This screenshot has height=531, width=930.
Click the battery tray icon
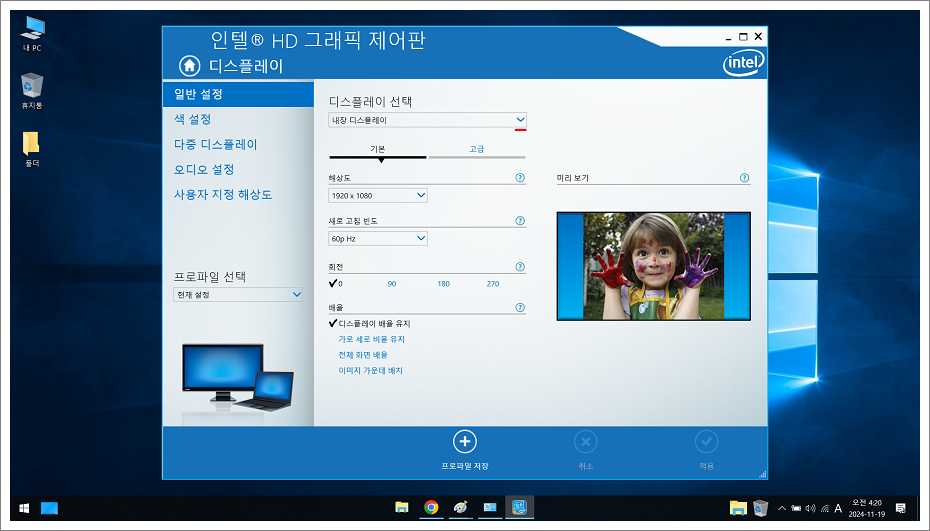(x=796, y=508)
